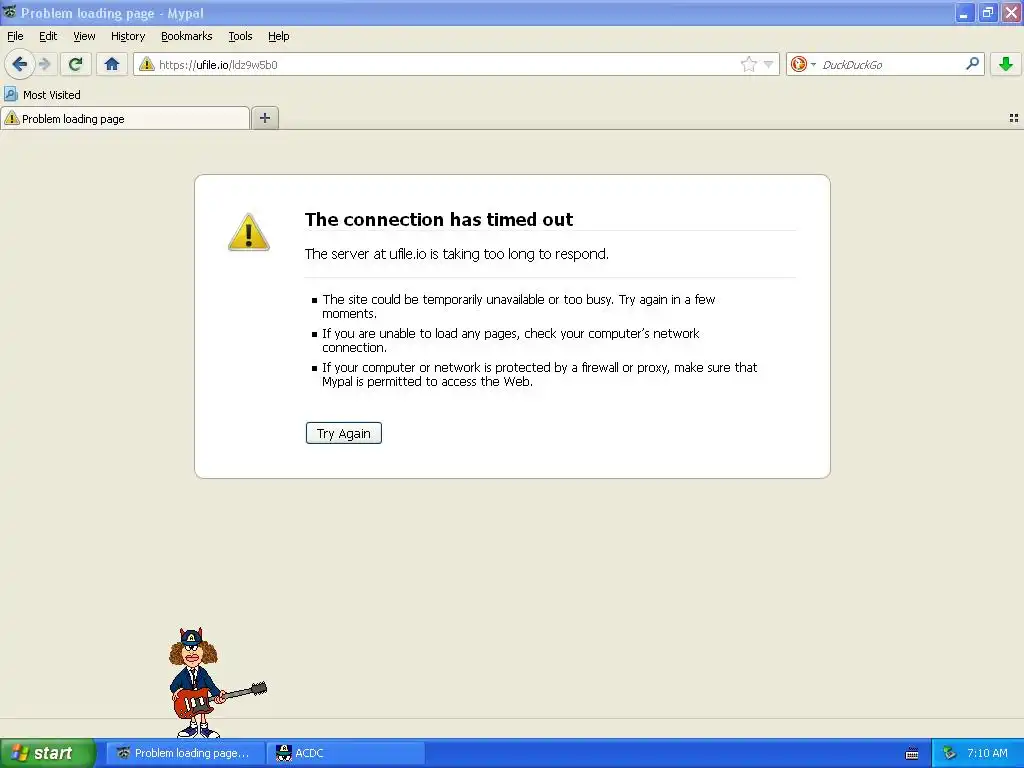Close the Mypal browser window

(1011, 12)
